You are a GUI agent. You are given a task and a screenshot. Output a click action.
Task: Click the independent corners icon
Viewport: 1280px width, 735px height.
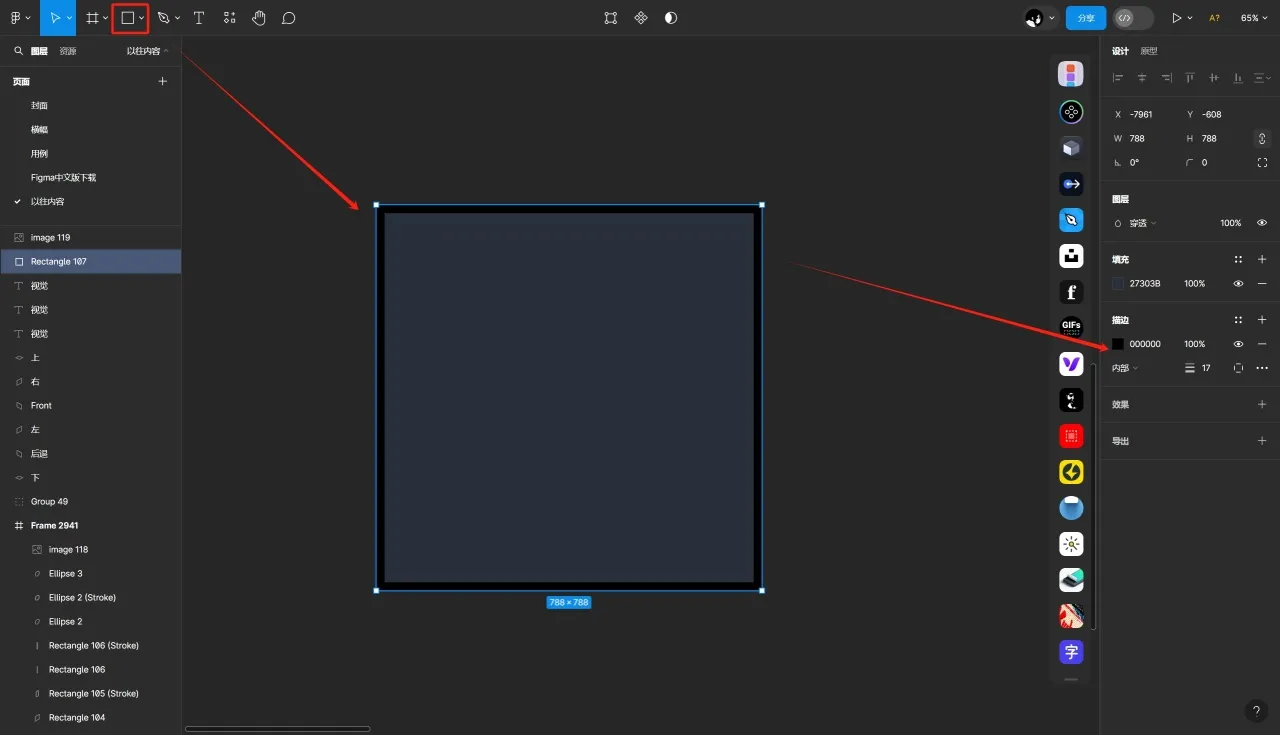1262,163
